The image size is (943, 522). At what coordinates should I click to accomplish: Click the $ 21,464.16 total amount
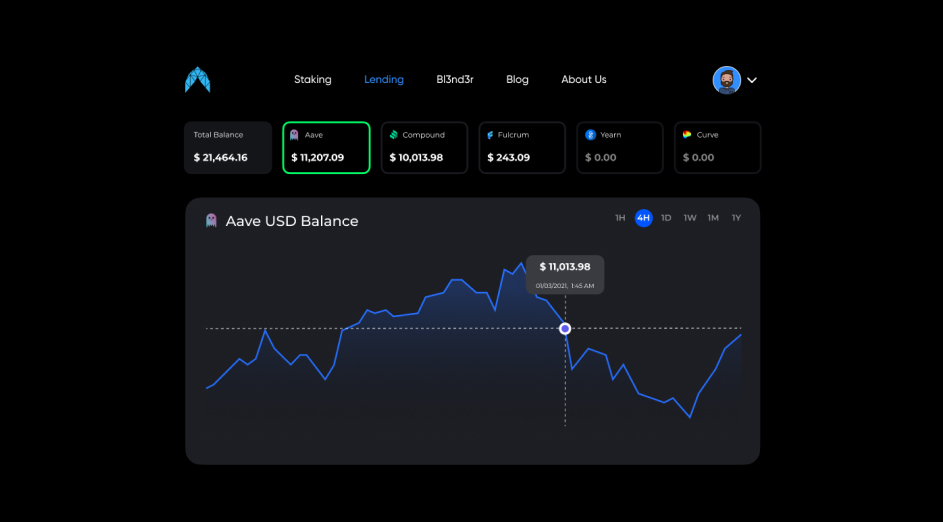tap(220, 158)
